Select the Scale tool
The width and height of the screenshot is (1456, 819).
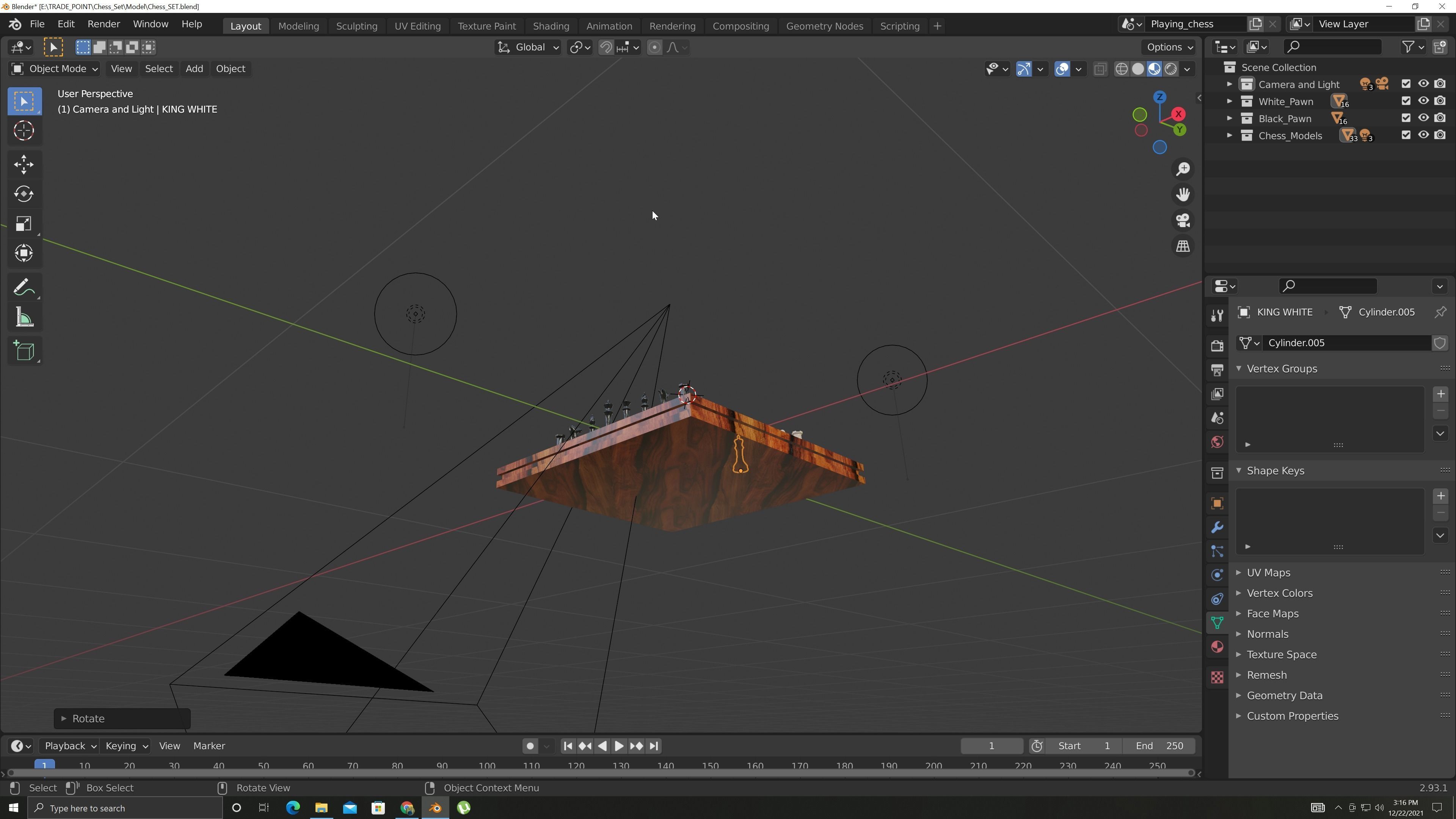[24, 224]
